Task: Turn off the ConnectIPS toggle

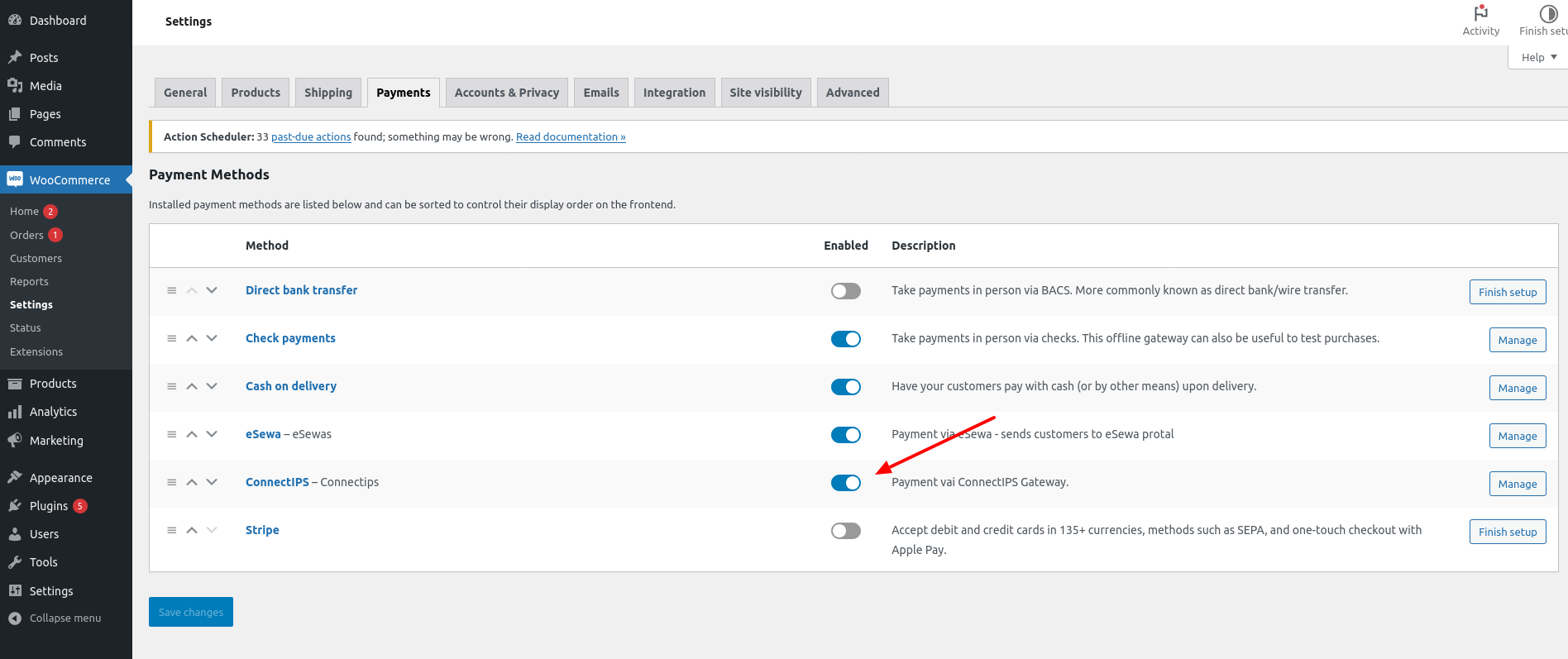Action: [x=846, y=483]
